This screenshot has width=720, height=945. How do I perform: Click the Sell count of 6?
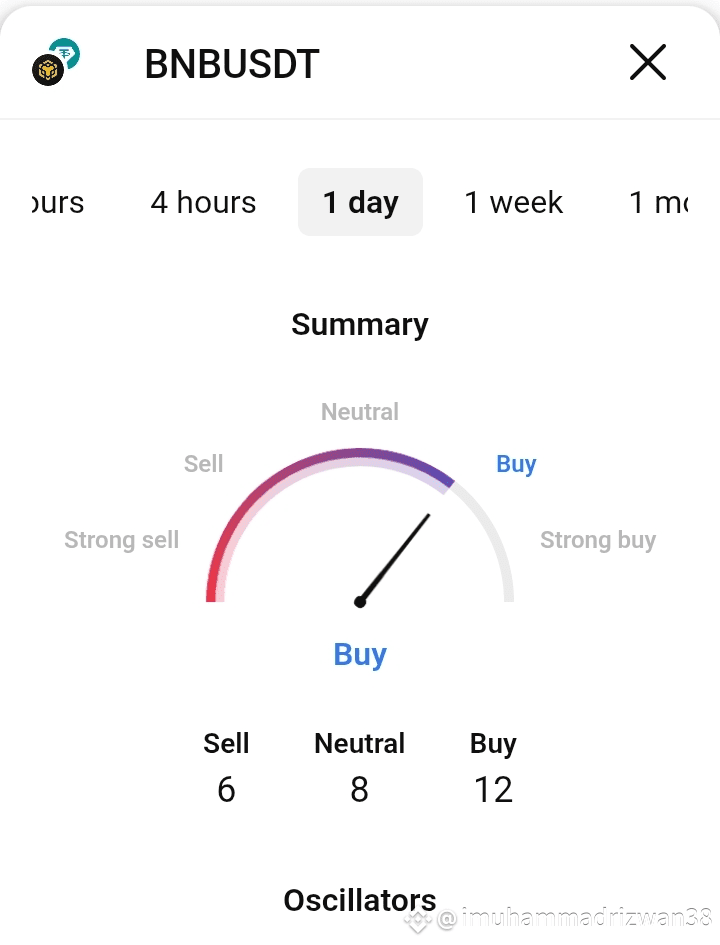(x=226, y=790)
